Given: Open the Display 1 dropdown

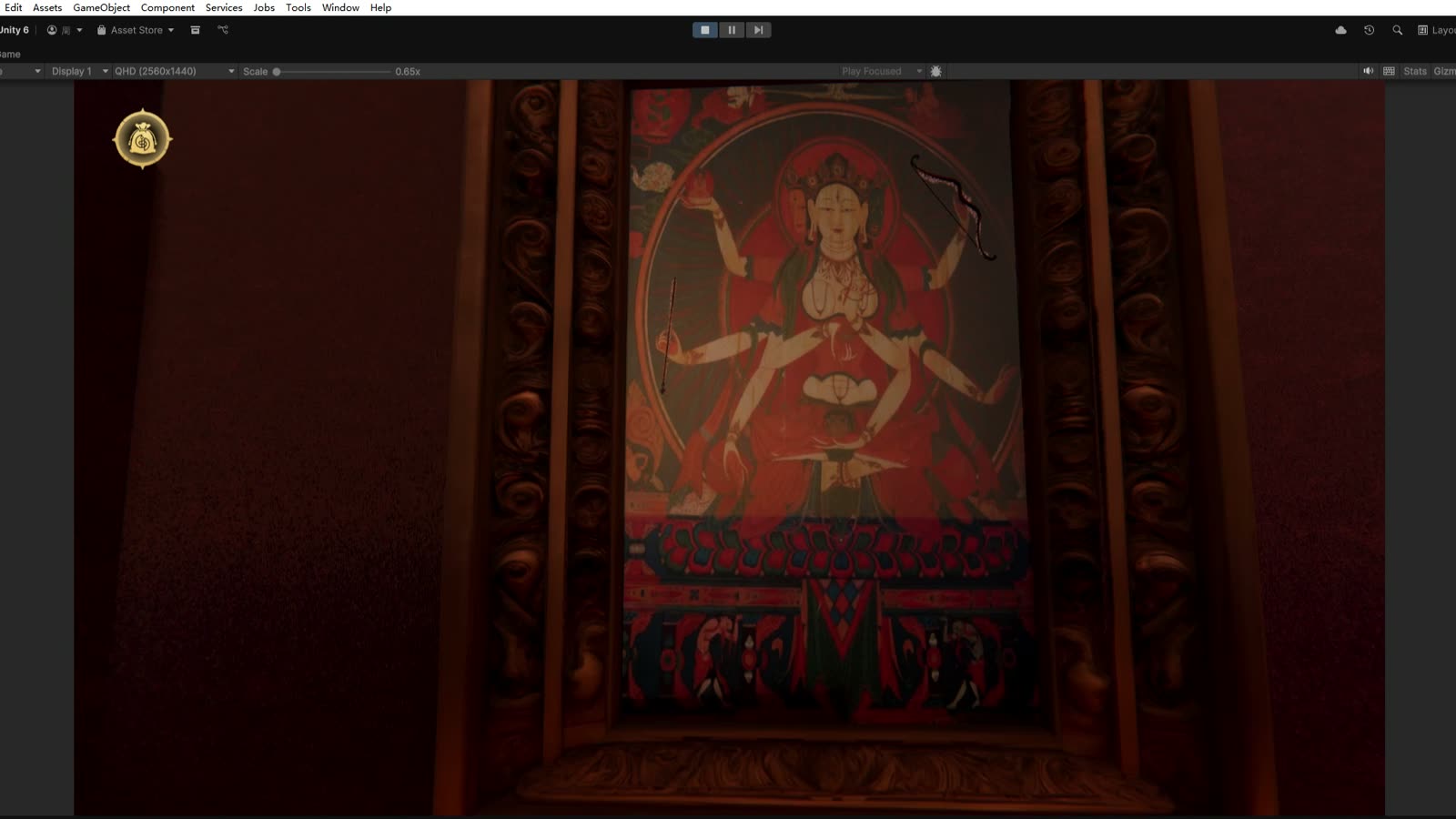Looking at the screenshot, I should [x=79, y=71].
